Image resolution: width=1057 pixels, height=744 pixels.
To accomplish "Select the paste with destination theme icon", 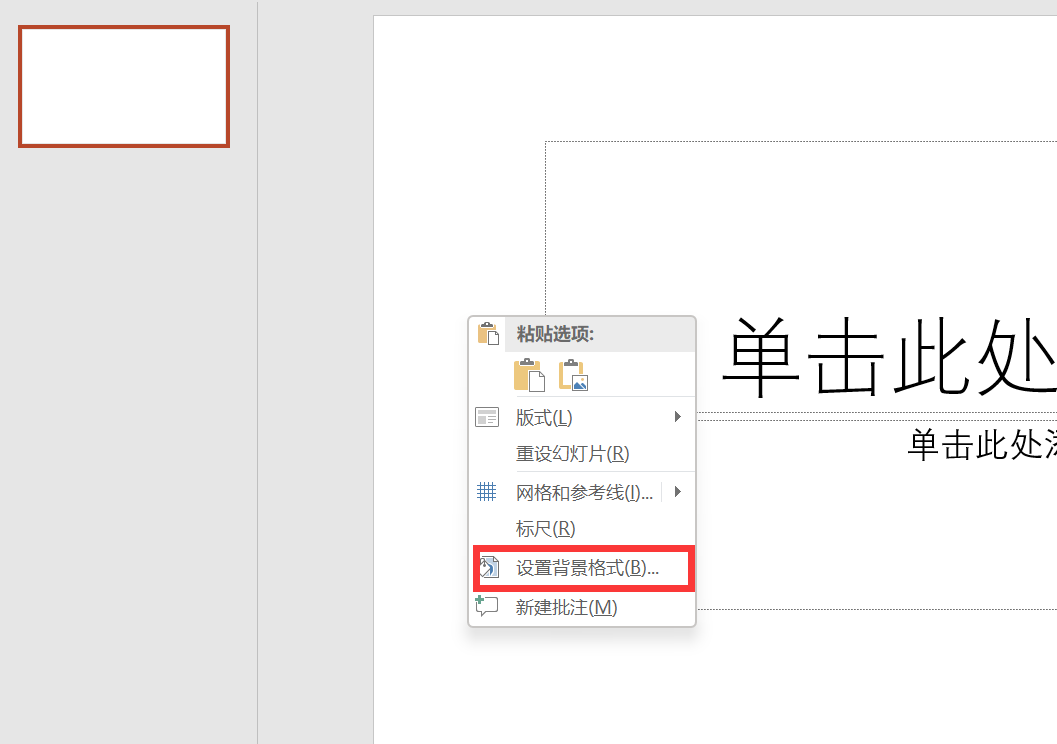I will click(x=528, y=374).
